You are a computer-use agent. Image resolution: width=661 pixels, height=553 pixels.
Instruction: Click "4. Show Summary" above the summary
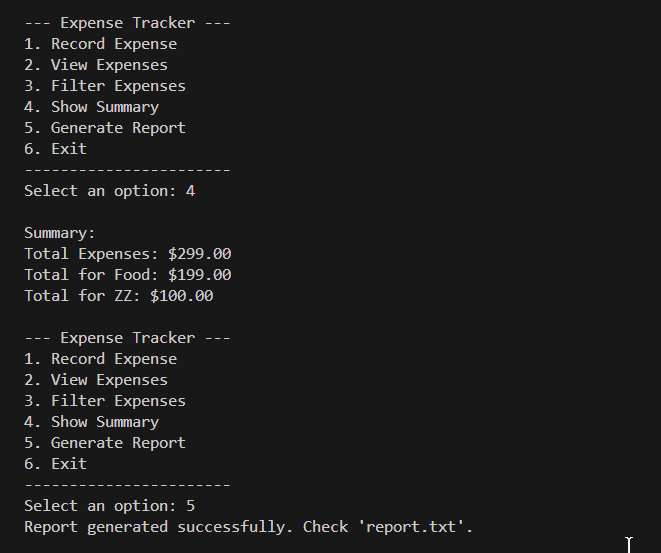click(x=91, y=107)
